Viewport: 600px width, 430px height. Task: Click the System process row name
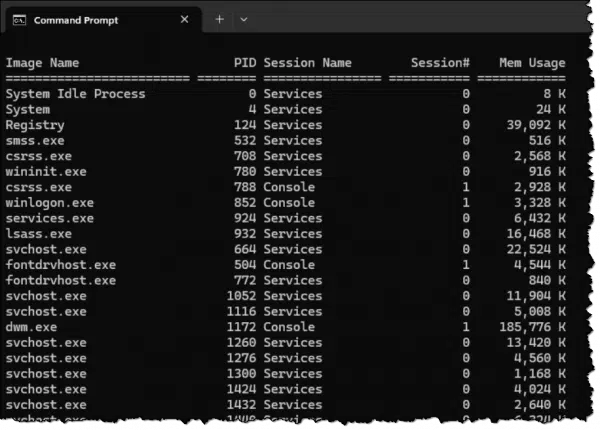[28, 110]
